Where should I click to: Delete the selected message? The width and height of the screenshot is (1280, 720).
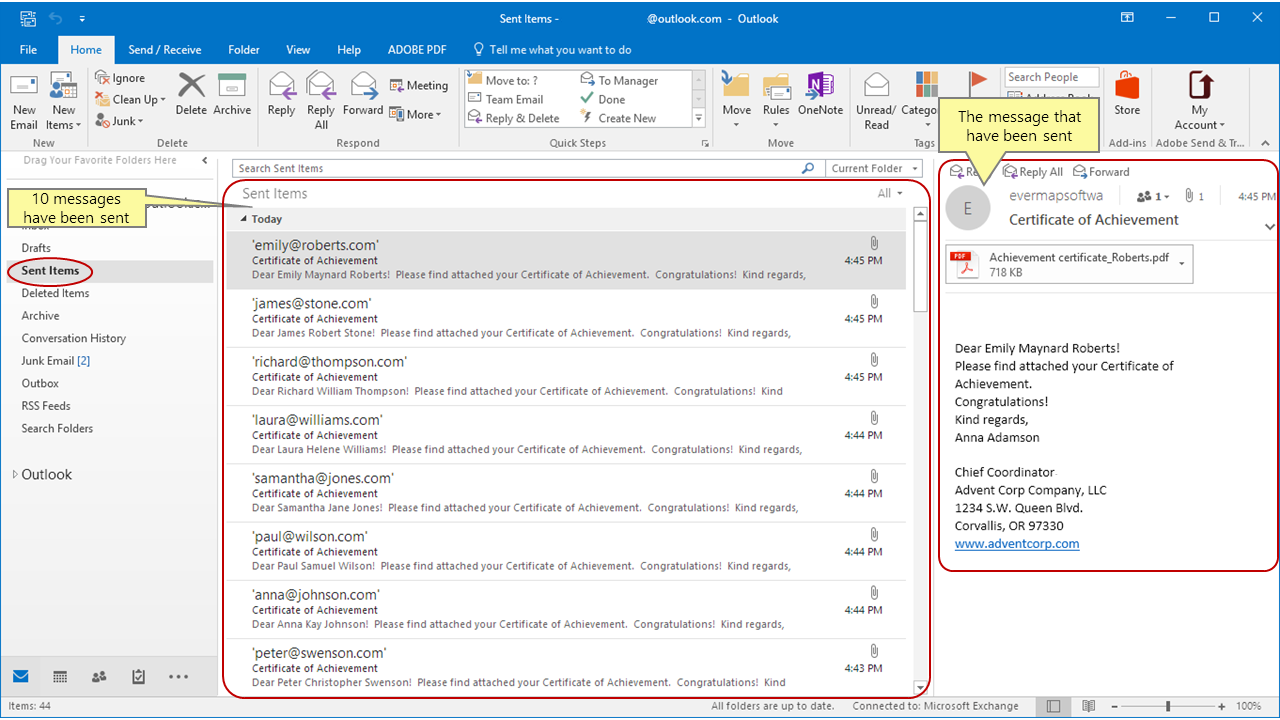pyautogui.click(x=190, y=99)
